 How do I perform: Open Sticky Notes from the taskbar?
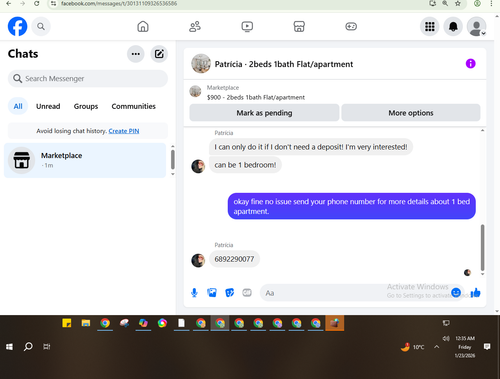67,323
